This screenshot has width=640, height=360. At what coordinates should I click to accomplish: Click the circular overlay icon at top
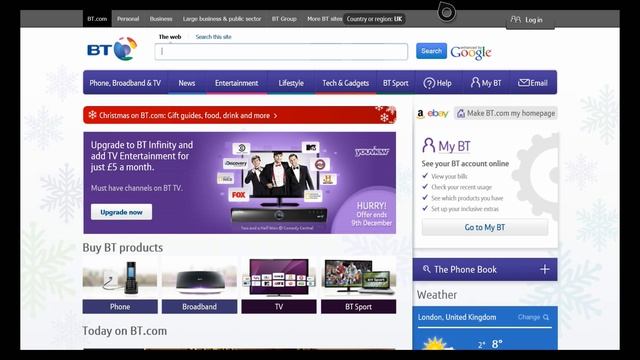[x=447, y=13]
